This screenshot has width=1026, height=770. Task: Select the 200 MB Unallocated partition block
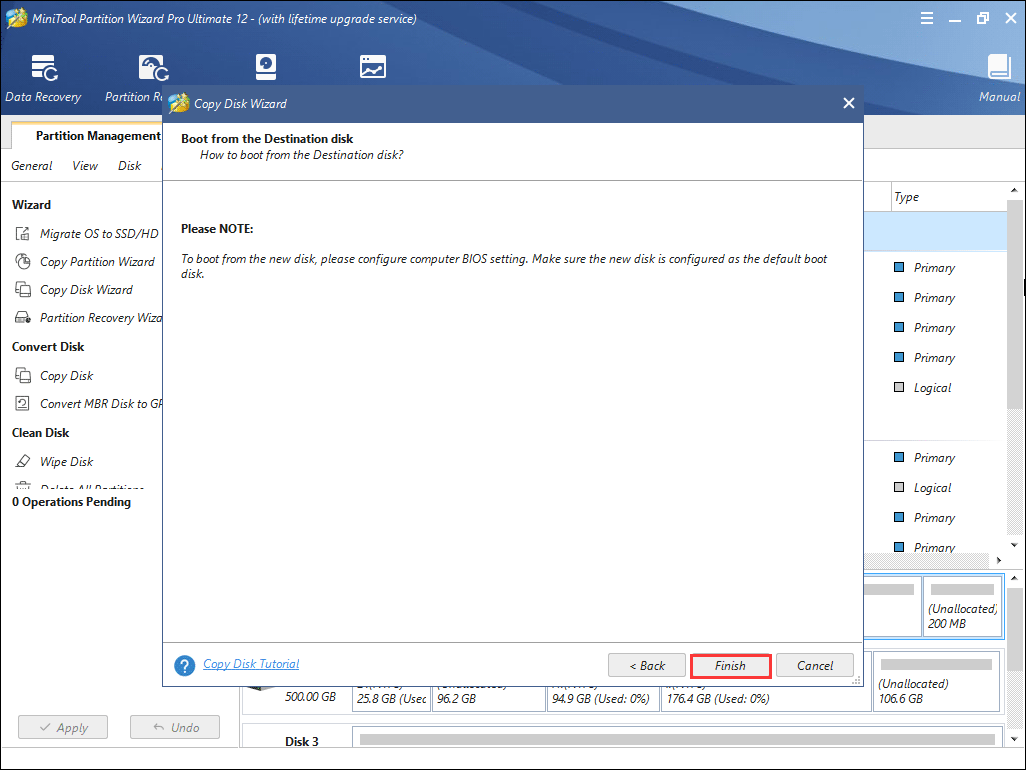click(962, 606)
